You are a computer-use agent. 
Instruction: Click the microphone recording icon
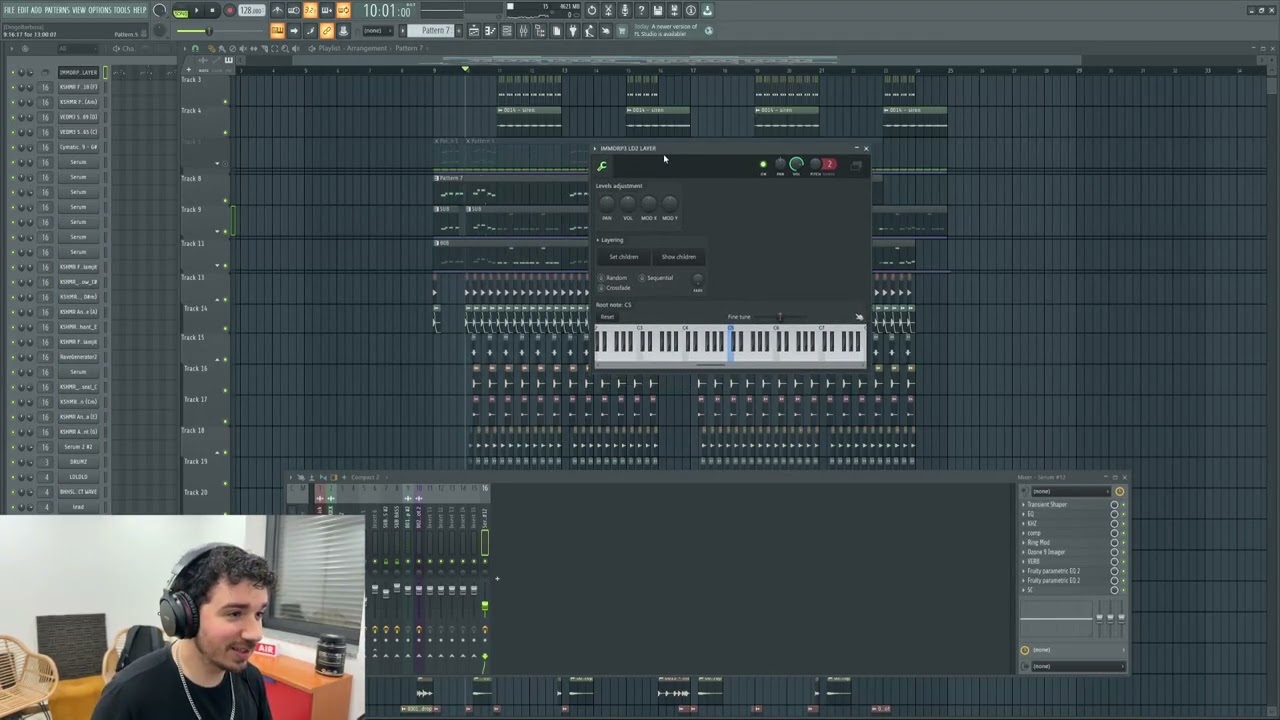click(625, 11)
